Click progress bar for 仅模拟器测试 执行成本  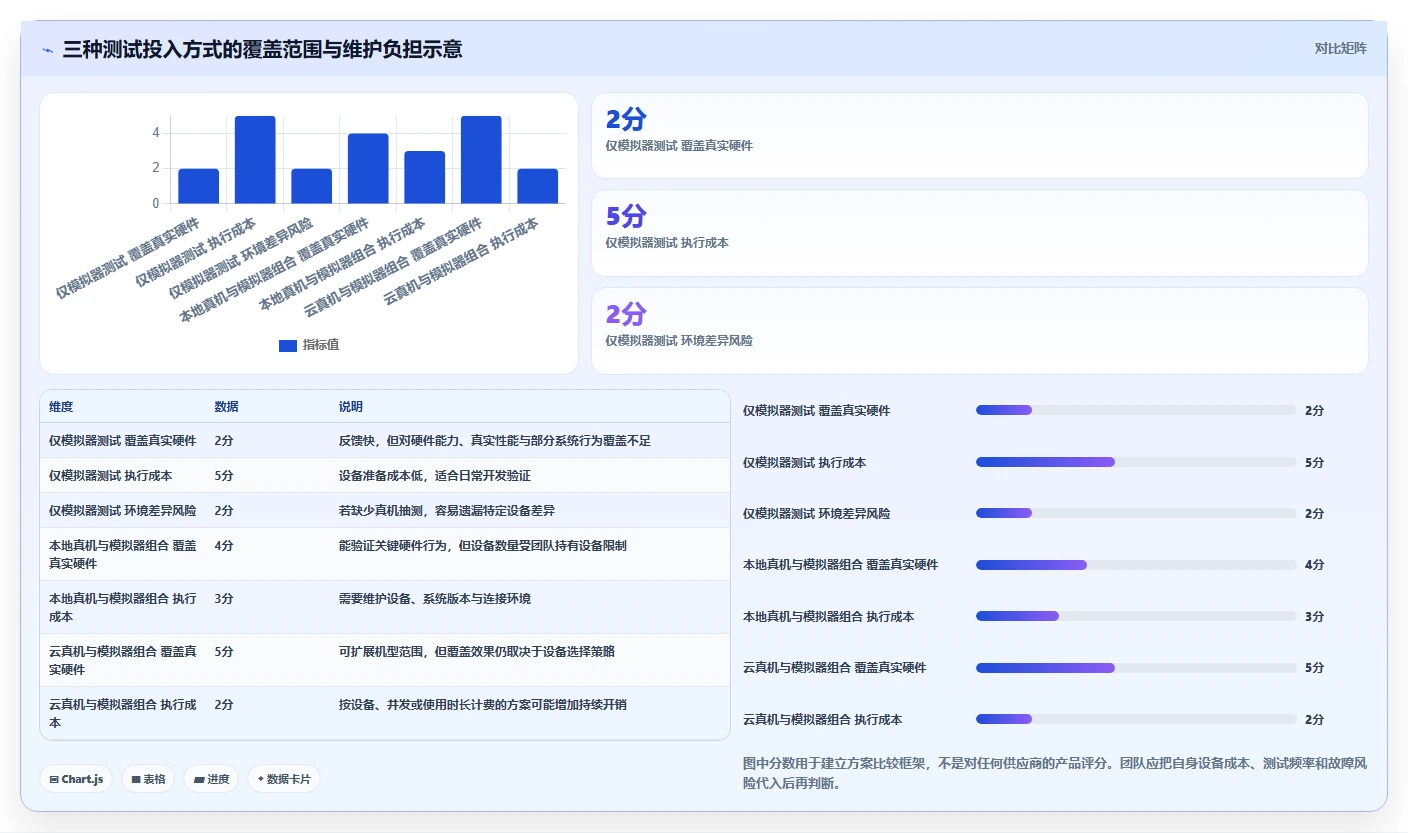click(1136, 462)
